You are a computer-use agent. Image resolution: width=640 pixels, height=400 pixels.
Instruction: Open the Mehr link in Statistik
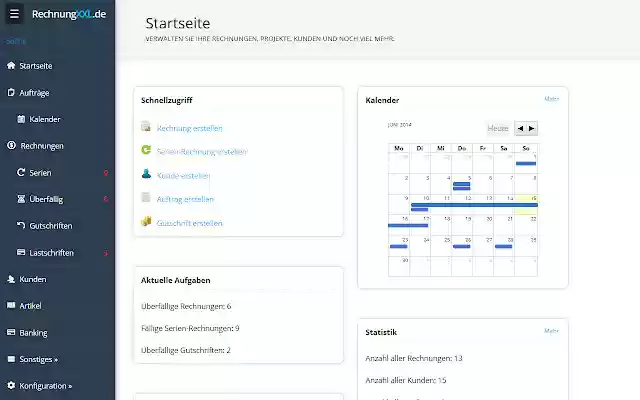pos(551,331)
